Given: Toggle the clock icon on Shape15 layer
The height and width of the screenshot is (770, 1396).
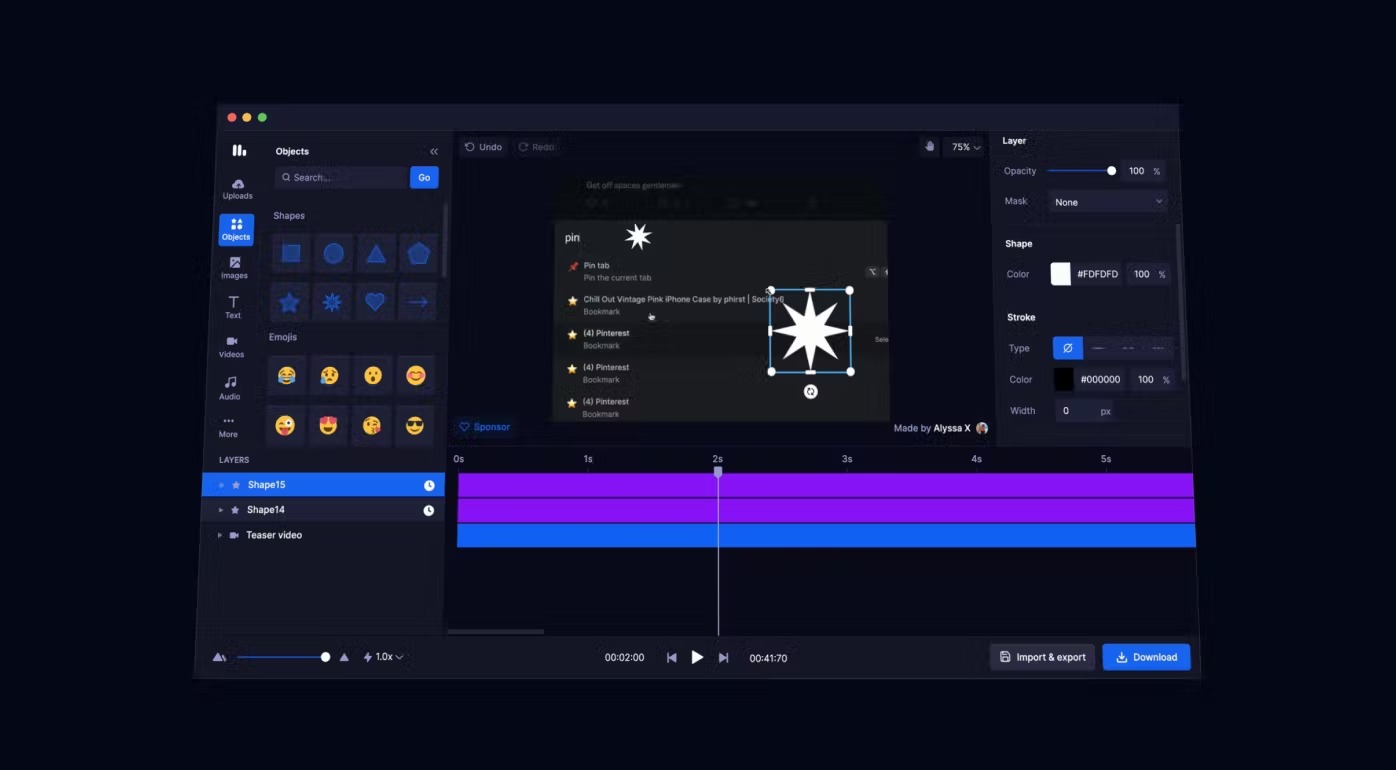Looking at the screenshot, I should click(429, 485).
